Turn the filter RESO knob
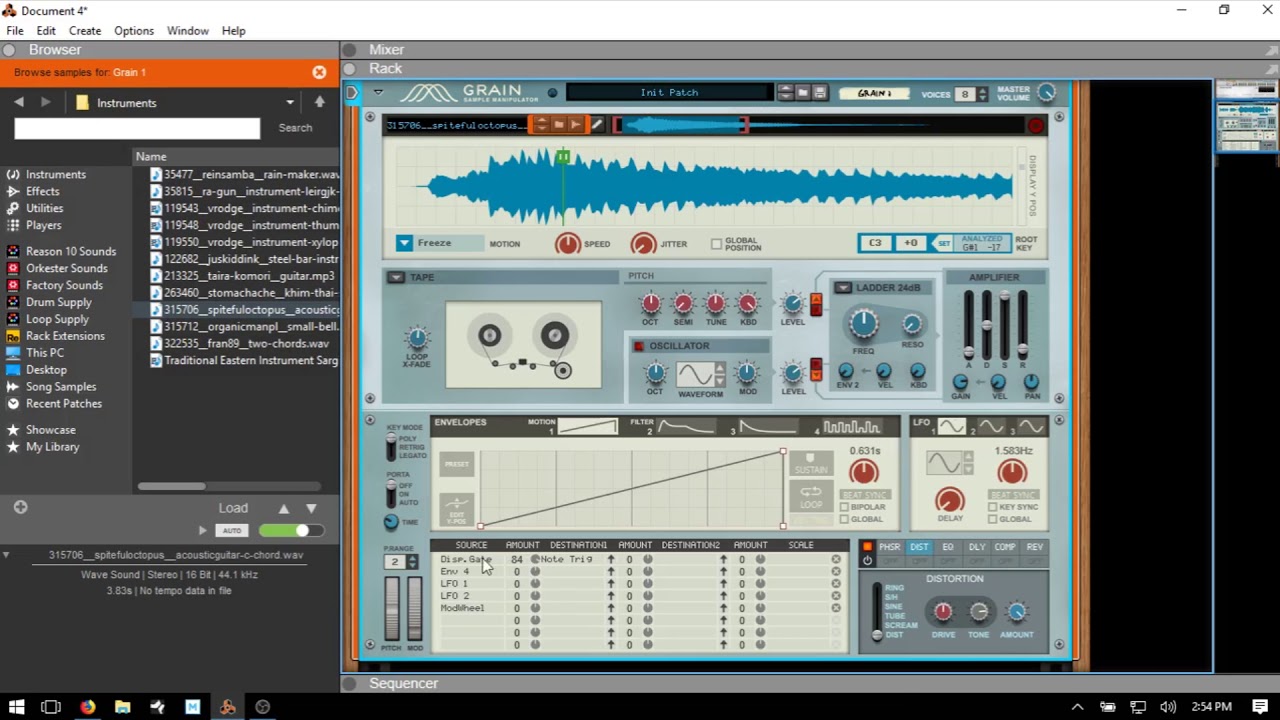Image resolution: width=1280 pixels, height=720 pixels. click(912, 324)
